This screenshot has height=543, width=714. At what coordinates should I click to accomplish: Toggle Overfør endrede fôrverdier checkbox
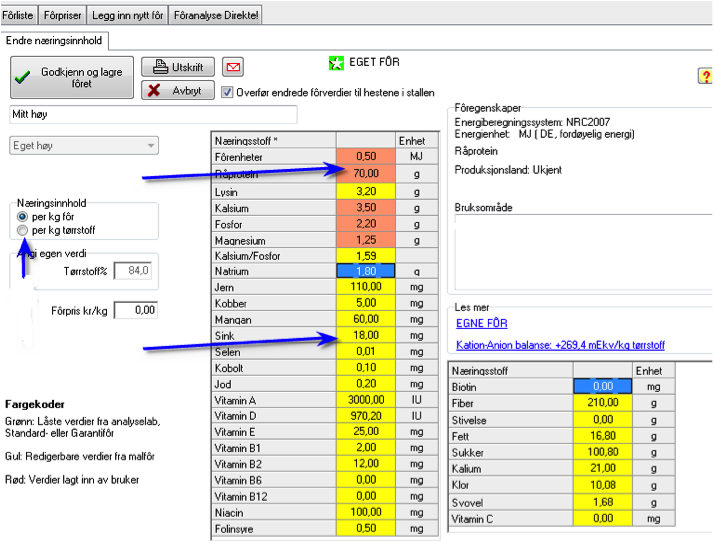227,92
